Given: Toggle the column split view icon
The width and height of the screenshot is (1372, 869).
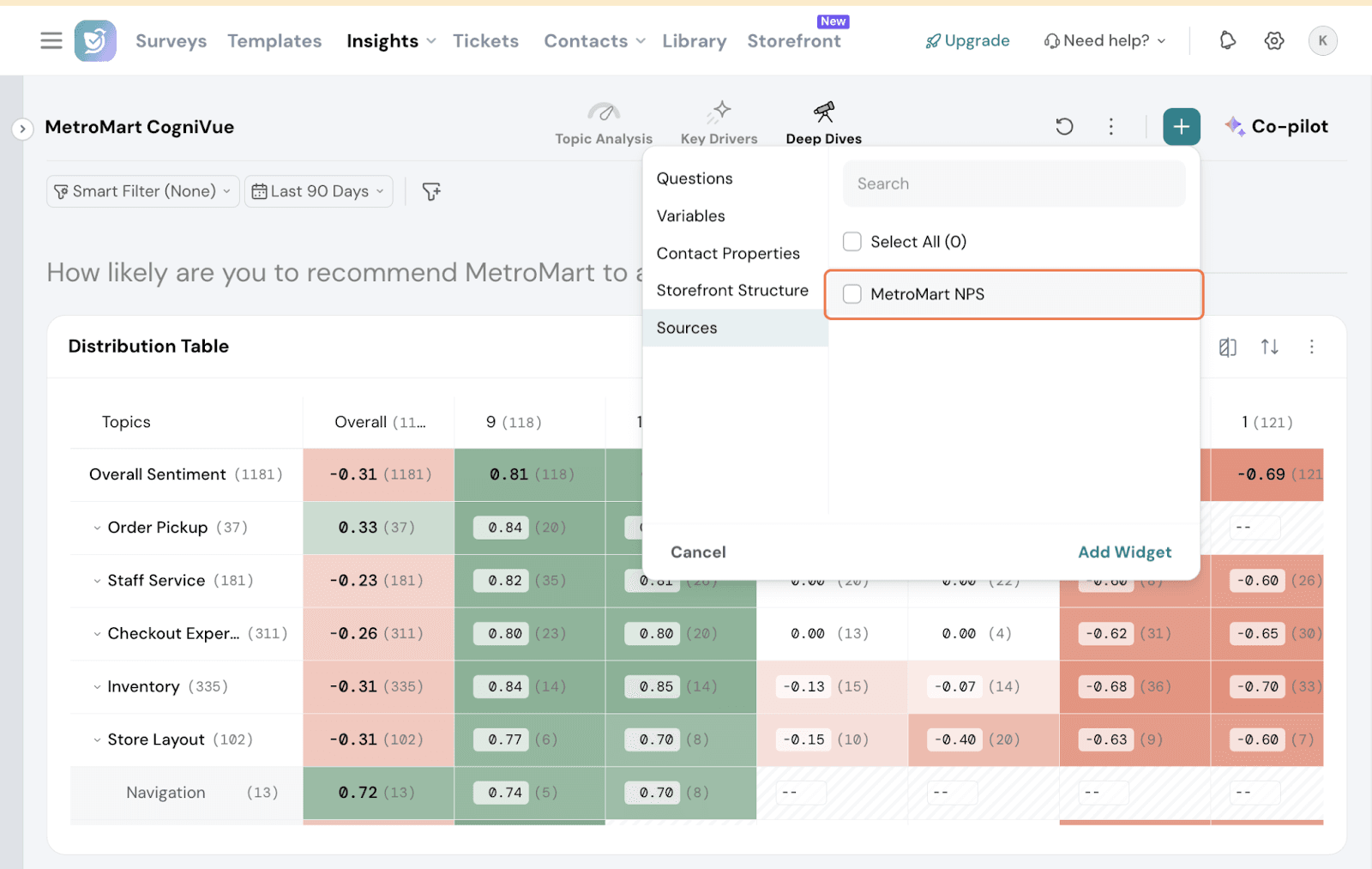Looking at the screenshot, I should click(1227, 347).
